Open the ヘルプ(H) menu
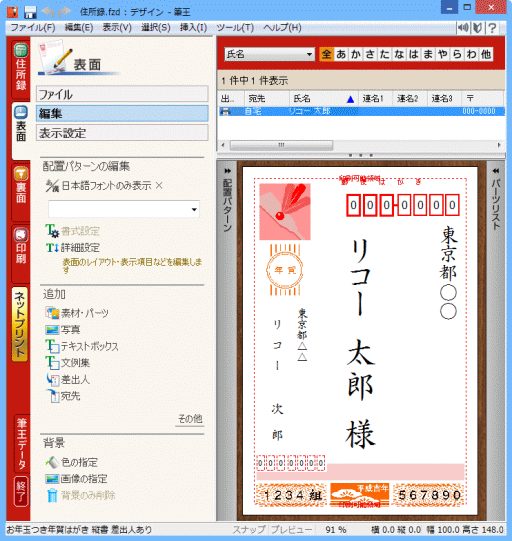The width and height of the screenshot is (512, 541). pos(282,28)
